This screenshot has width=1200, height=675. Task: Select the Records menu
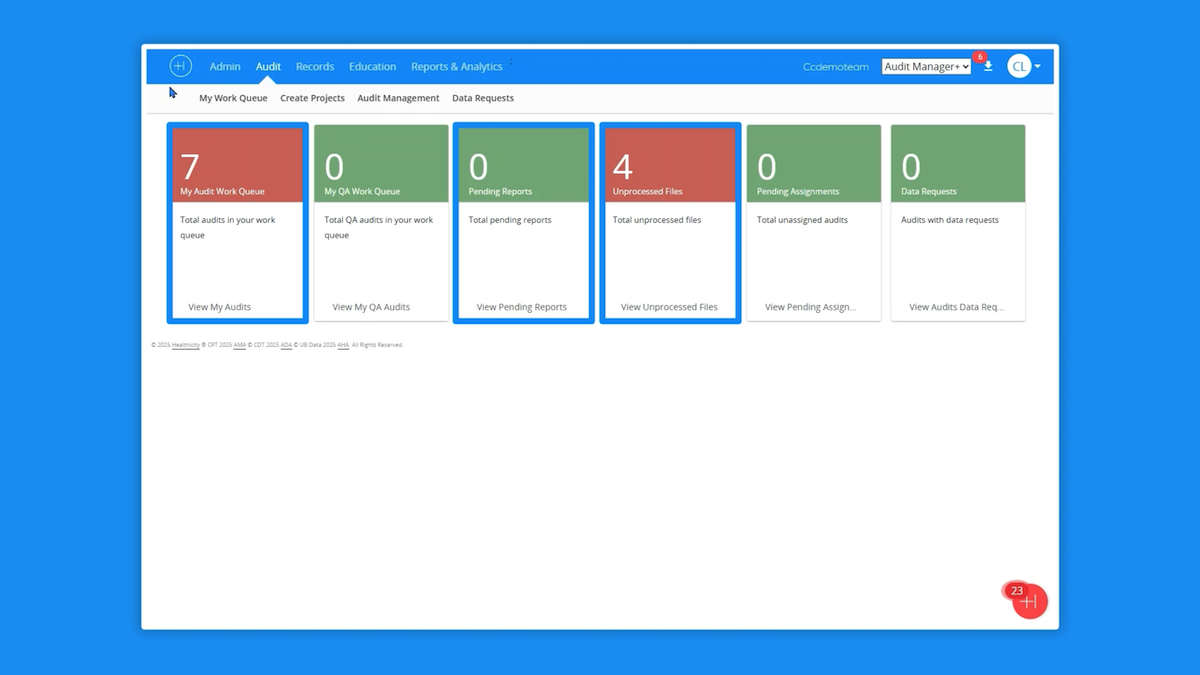315,67
